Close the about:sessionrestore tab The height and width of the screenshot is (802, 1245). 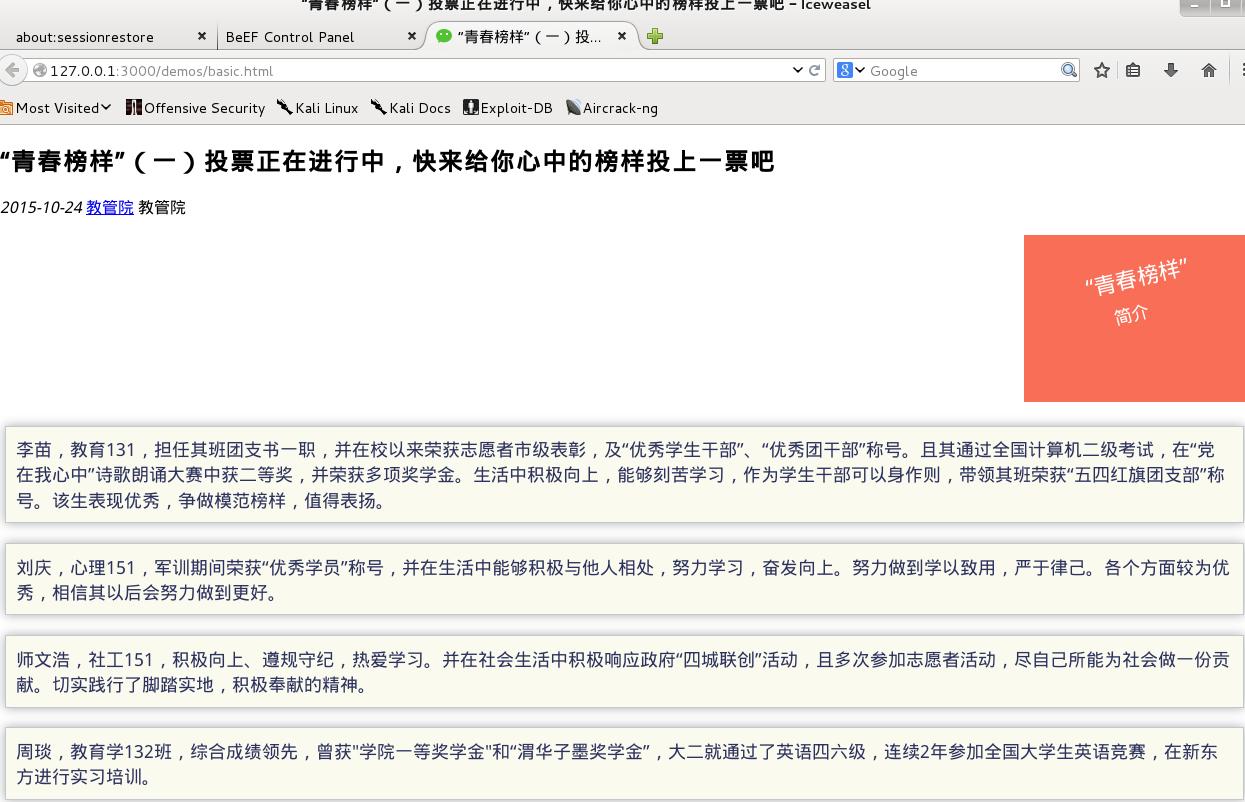[202, 36]
